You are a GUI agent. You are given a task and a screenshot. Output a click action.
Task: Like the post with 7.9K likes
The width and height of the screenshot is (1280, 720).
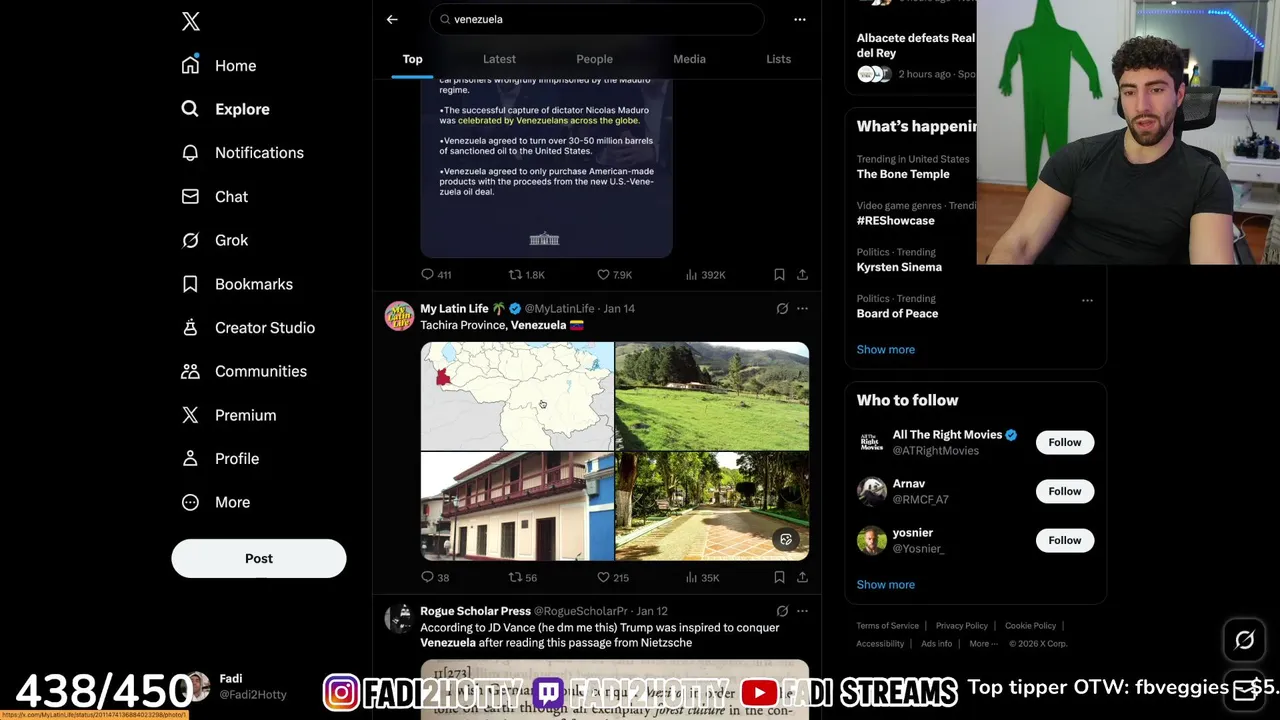pyautogui.click(x=614, y=274)
